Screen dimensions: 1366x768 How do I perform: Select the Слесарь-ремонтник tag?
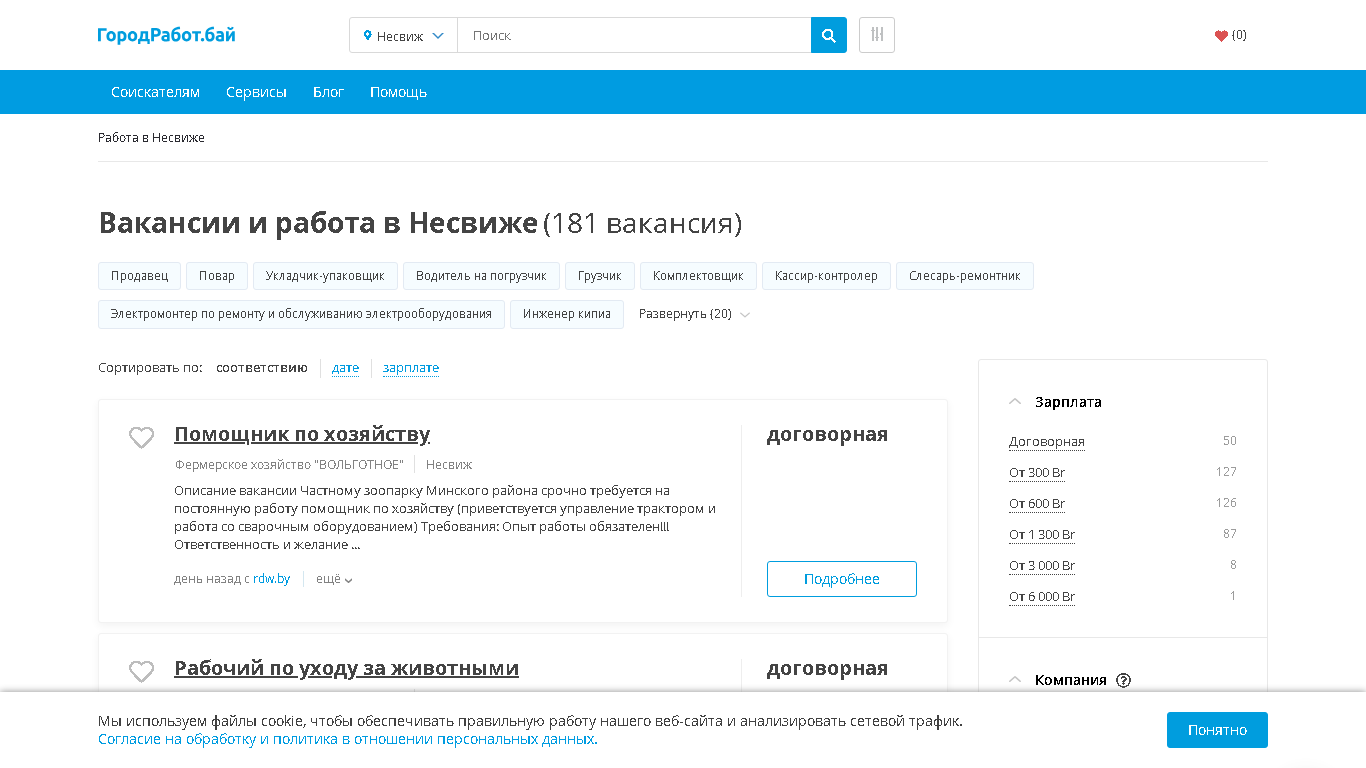click(965, 276)
